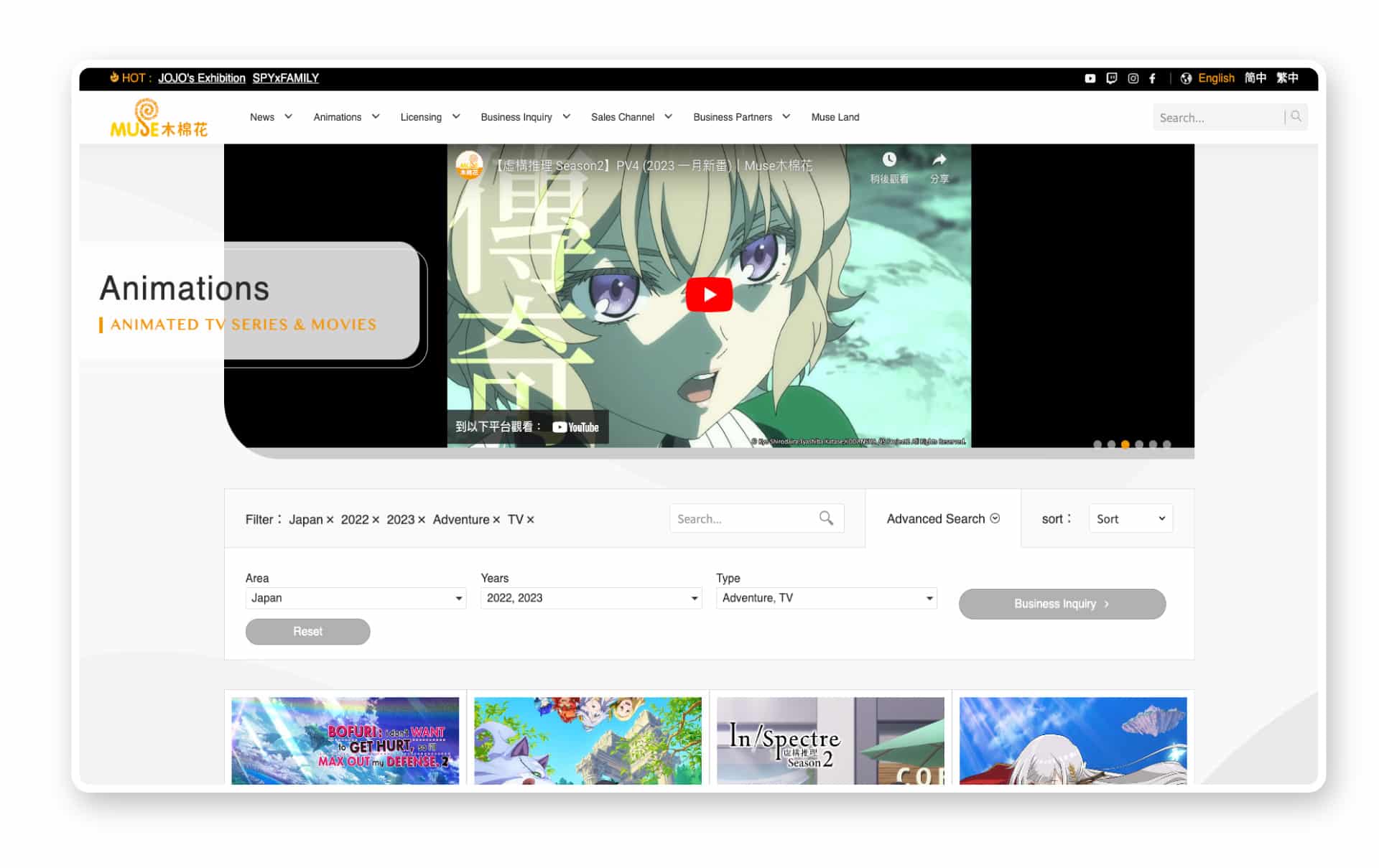Click the magnifier icon in the header search
The height and width of the screenshot is (868, 1379).
coord(1296,116)
